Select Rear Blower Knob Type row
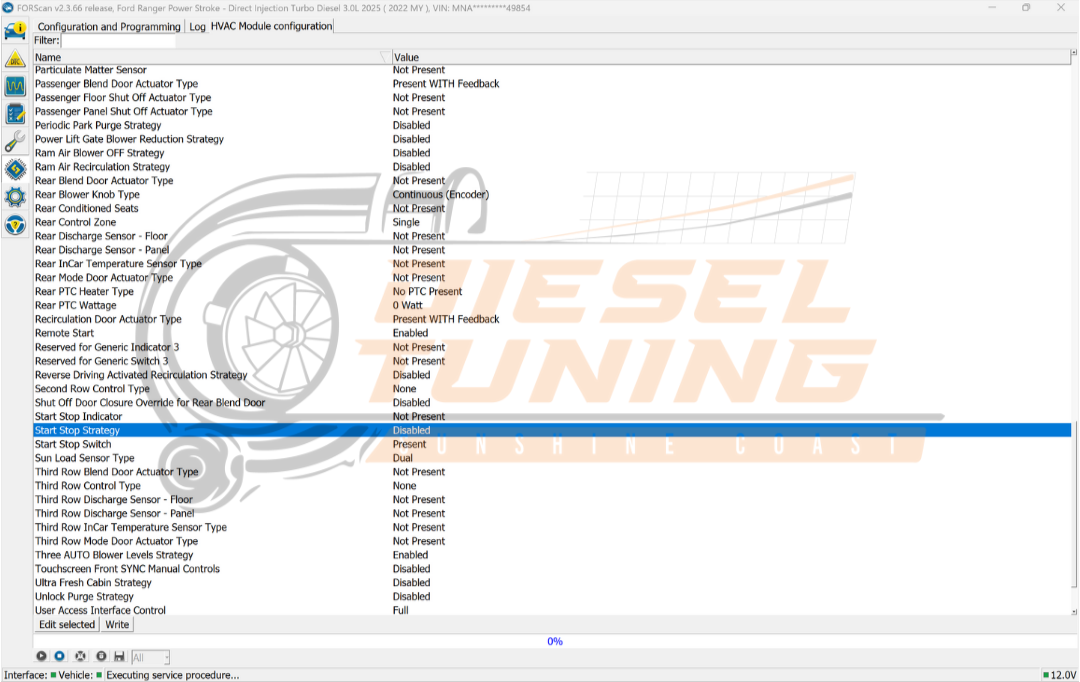This screenshot has height=682, width=1080. coord(552,194)
